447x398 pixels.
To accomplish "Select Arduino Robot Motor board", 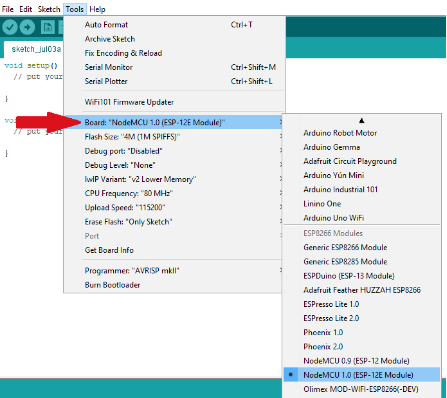I will (362, 133).
